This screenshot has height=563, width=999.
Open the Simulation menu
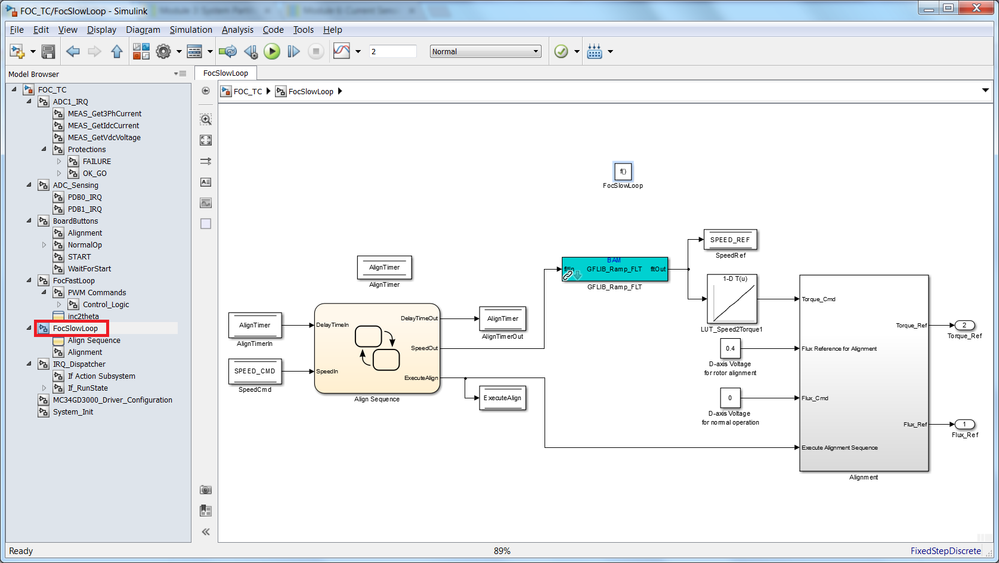(x=190, y=29)
